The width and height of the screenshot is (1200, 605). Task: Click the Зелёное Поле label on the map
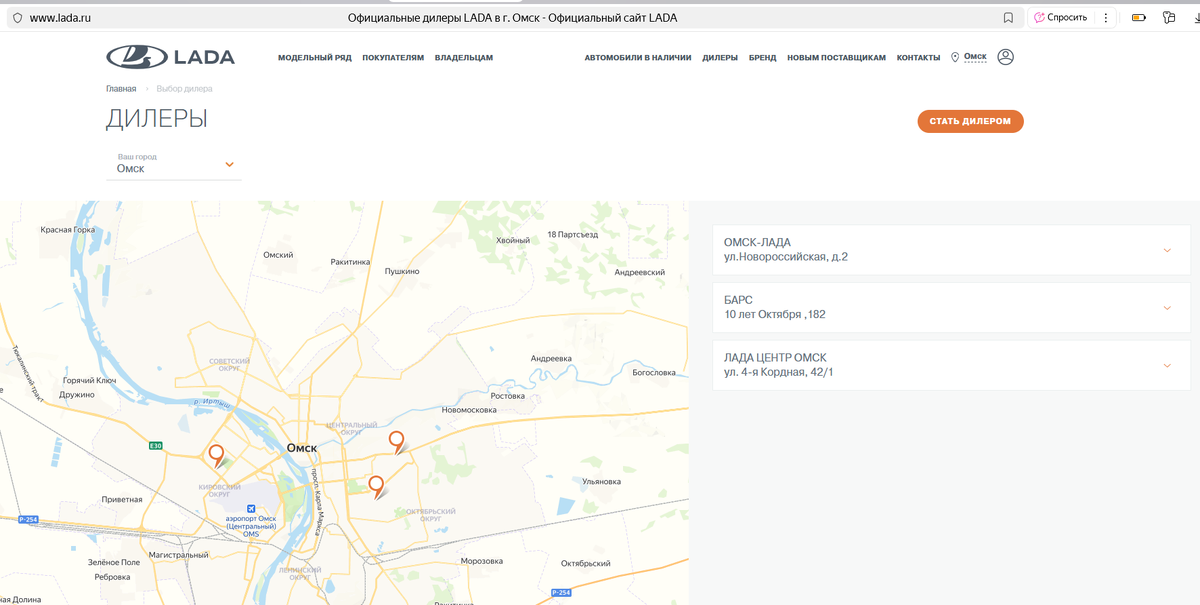point(114,562)
